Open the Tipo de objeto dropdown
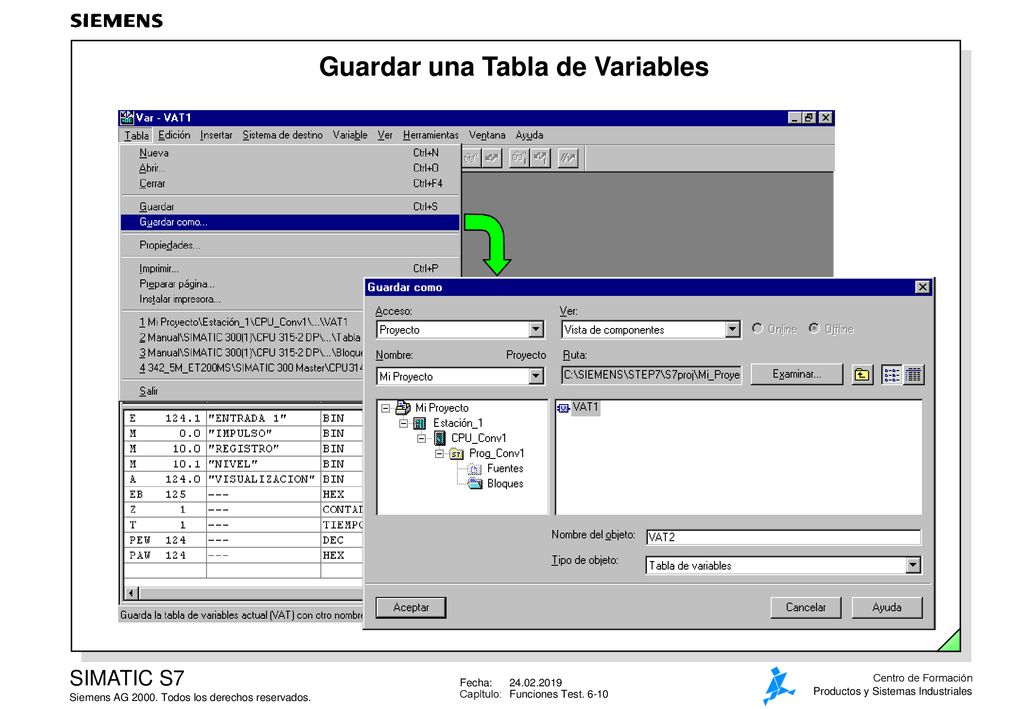1024x709 pixels. pyautogui.click(x=913, y=565)
